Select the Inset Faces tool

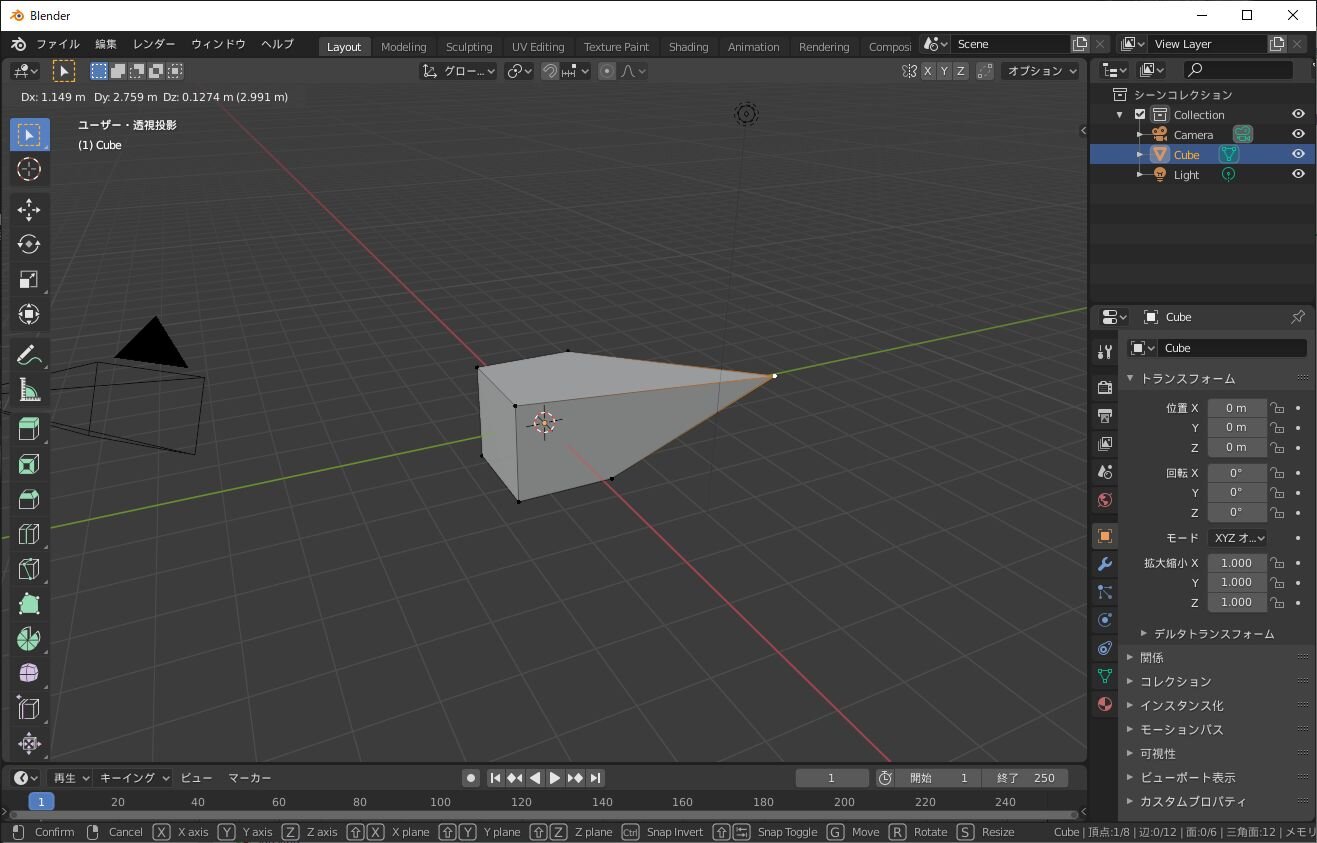click(x=29, y=464)
